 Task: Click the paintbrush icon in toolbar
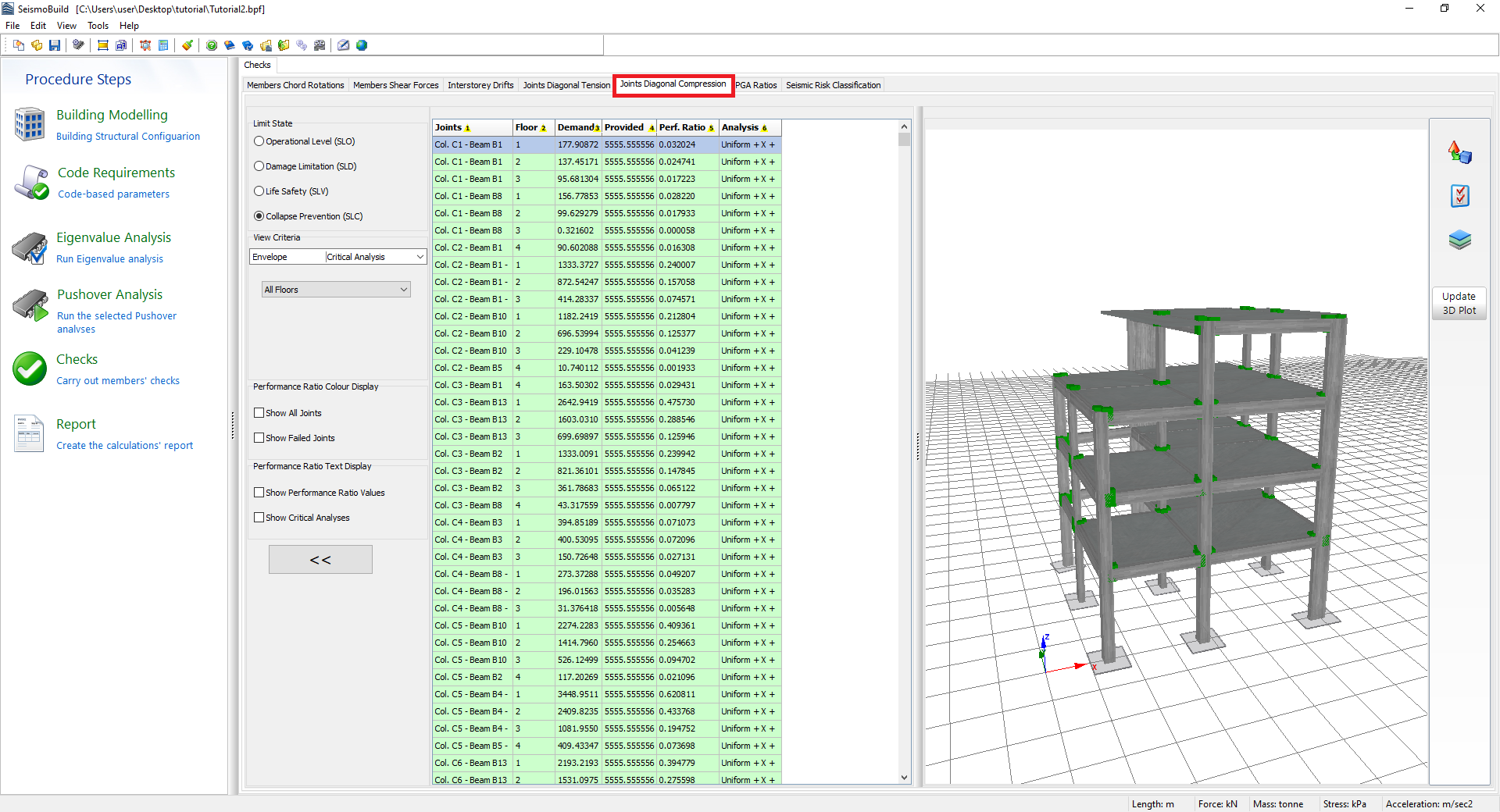(x=187, y=45)
